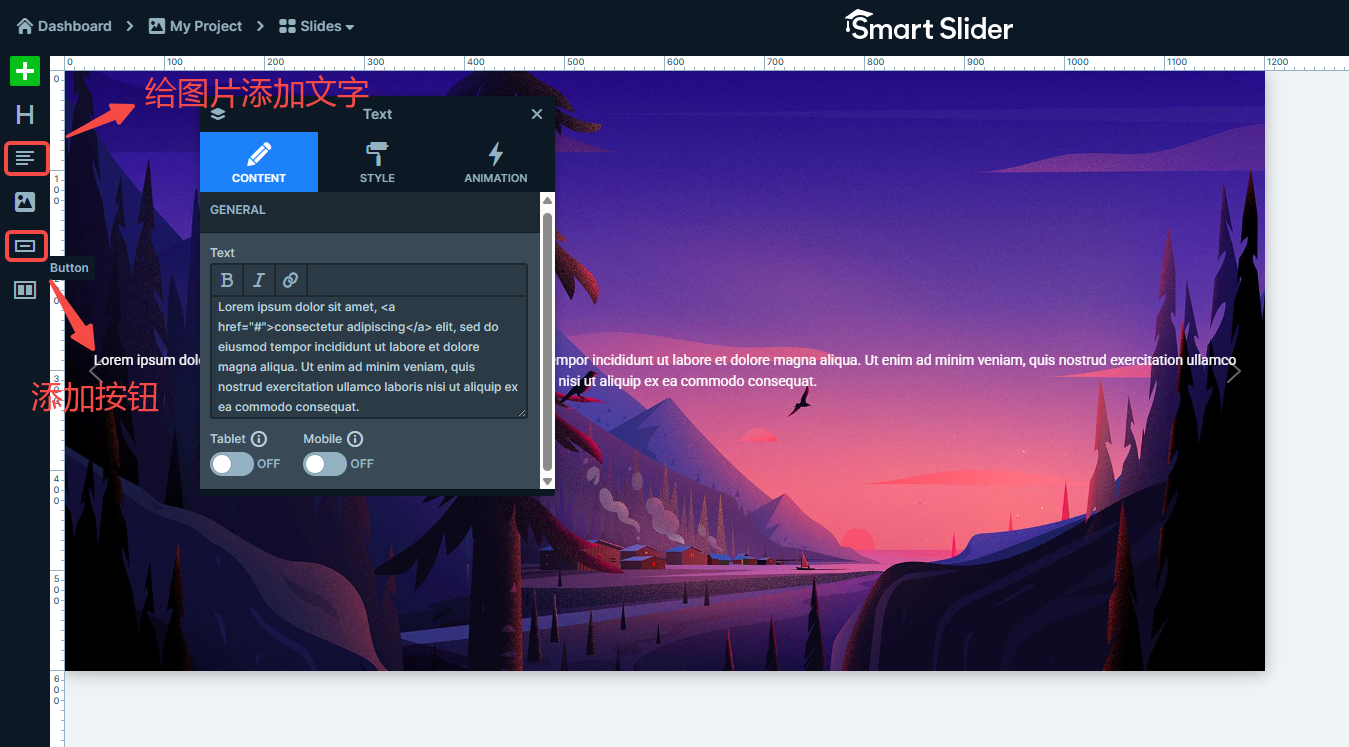Add a new layer with the green plus icon
Viewport: 1349px width, 747px height.
point(24,71)
